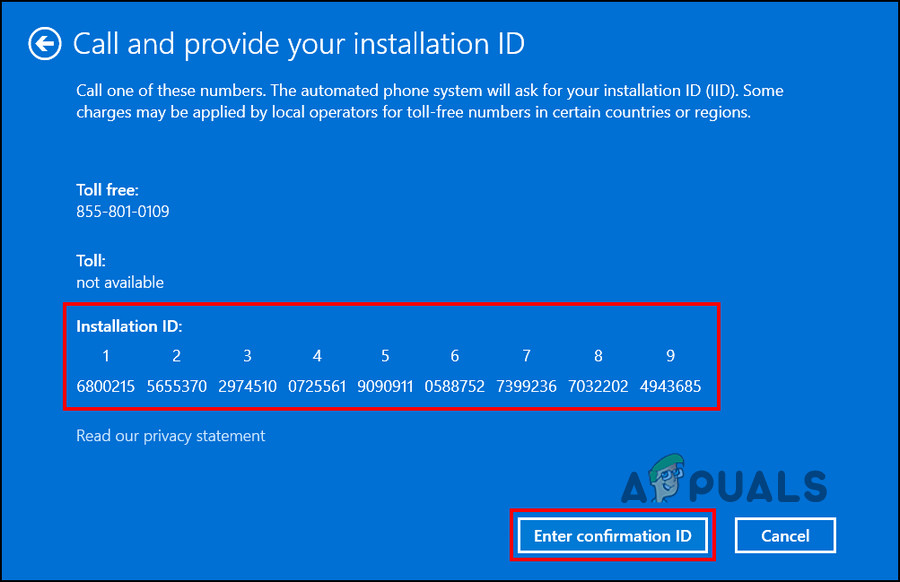
Task: Click the page title Call and provide your installation ID
Action: coord(298,44)
